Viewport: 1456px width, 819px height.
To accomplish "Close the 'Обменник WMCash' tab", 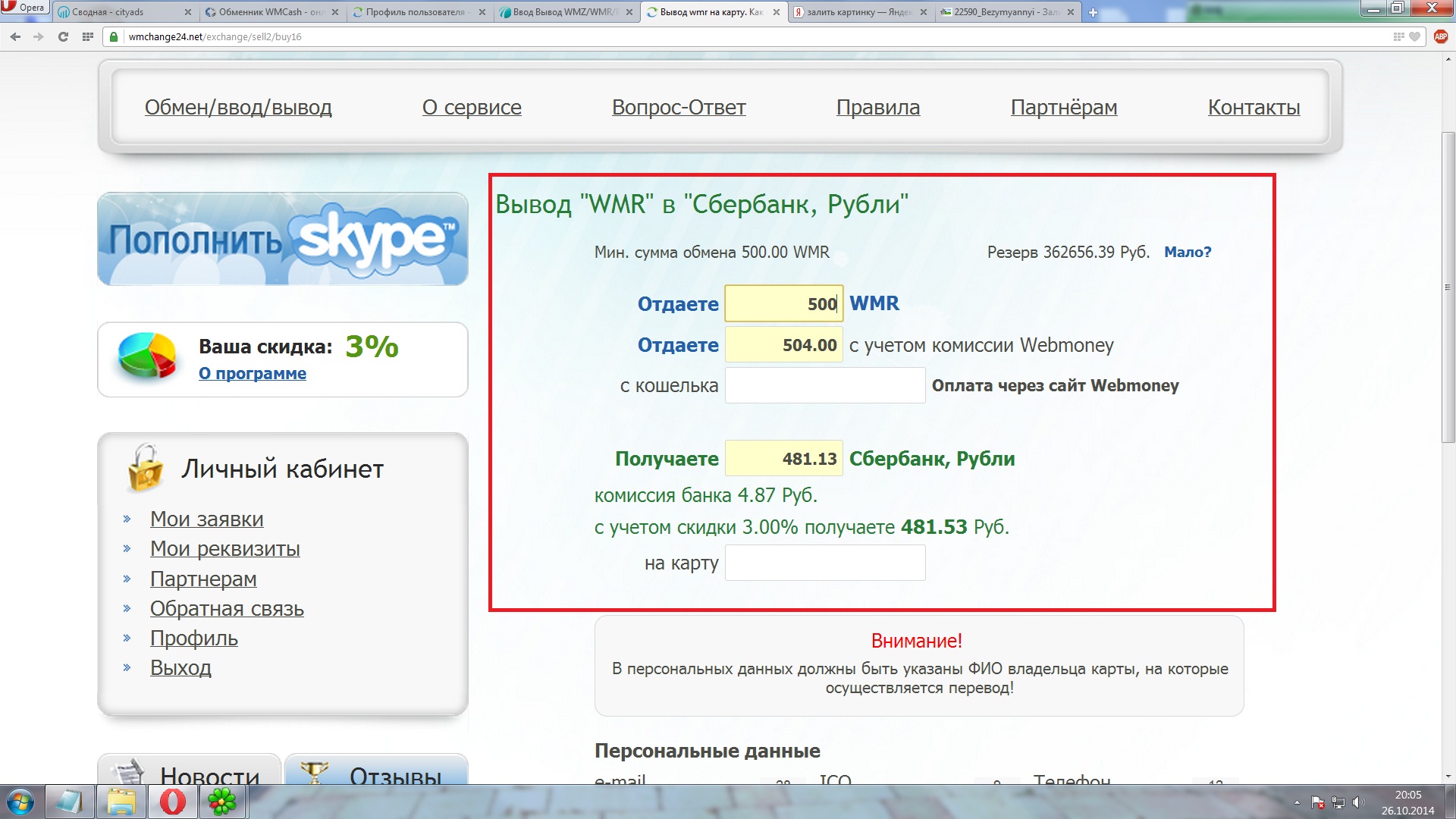I will coord(335,12).
